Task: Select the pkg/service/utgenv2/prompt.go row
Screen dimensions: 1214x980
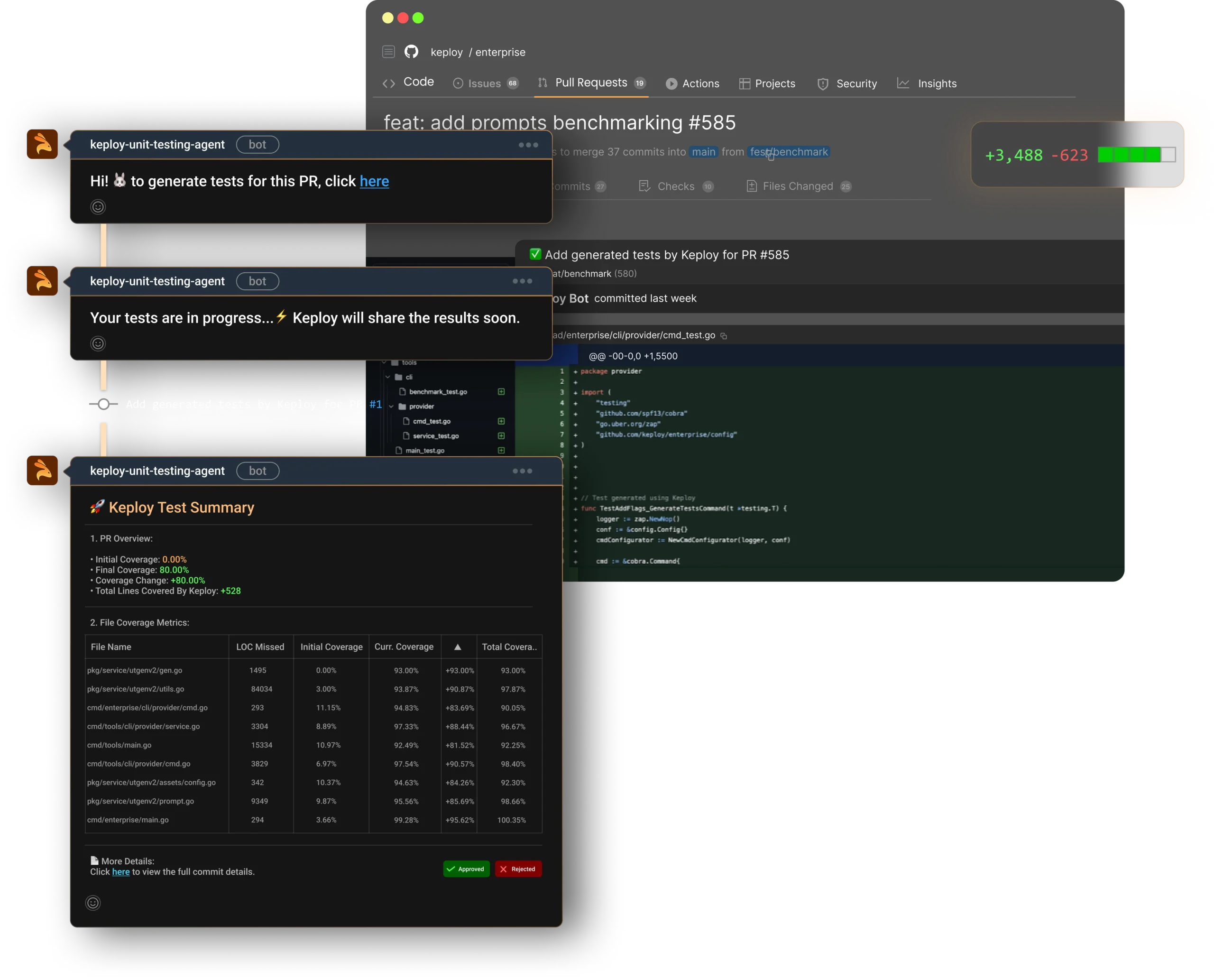Action: pos(313,801)
